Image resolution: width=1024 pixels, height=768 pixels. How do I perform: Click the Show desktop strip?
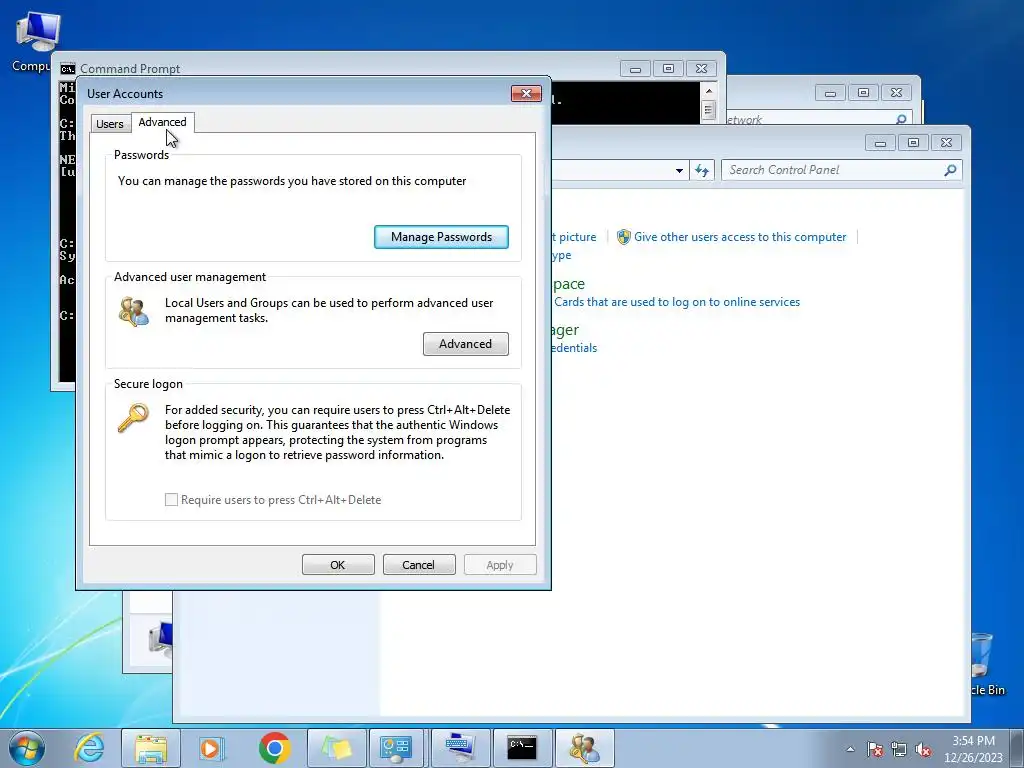(x=1016, y=749)
